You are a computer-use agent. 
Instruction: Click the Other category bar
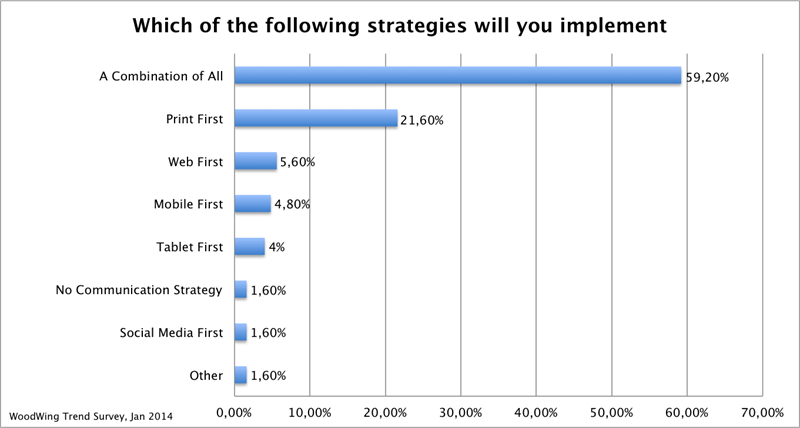(240, 376)
